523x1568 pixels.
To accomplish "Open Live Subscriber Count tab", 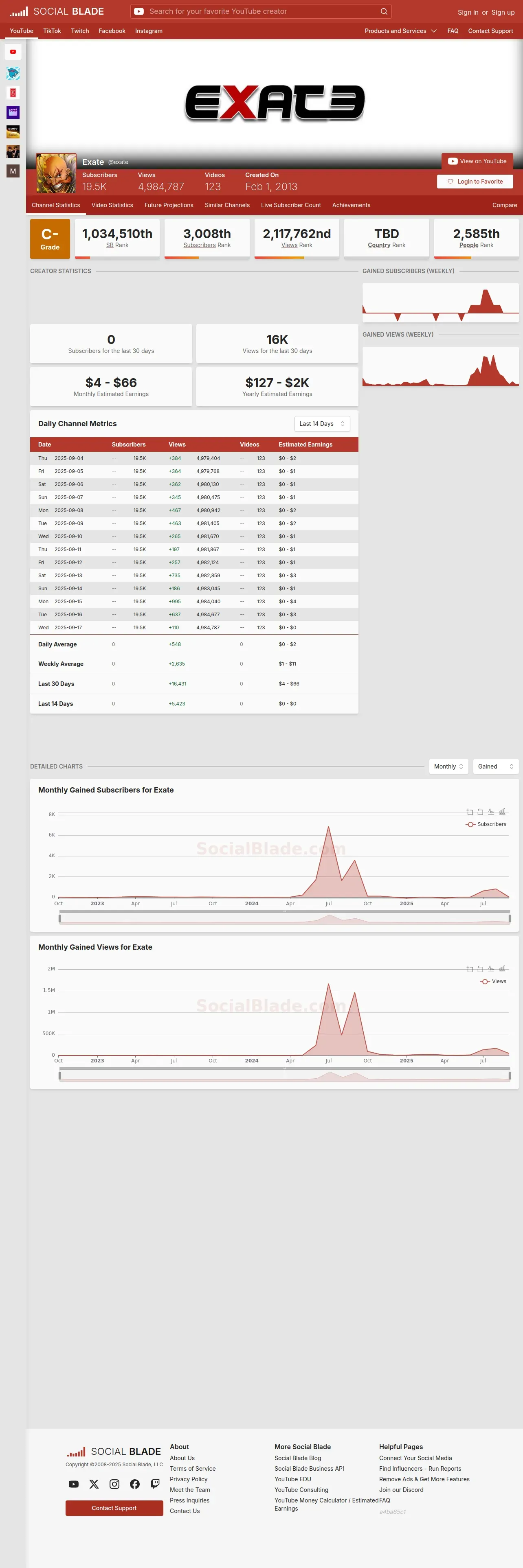I will pyautogui.click(x=291, y=205).
